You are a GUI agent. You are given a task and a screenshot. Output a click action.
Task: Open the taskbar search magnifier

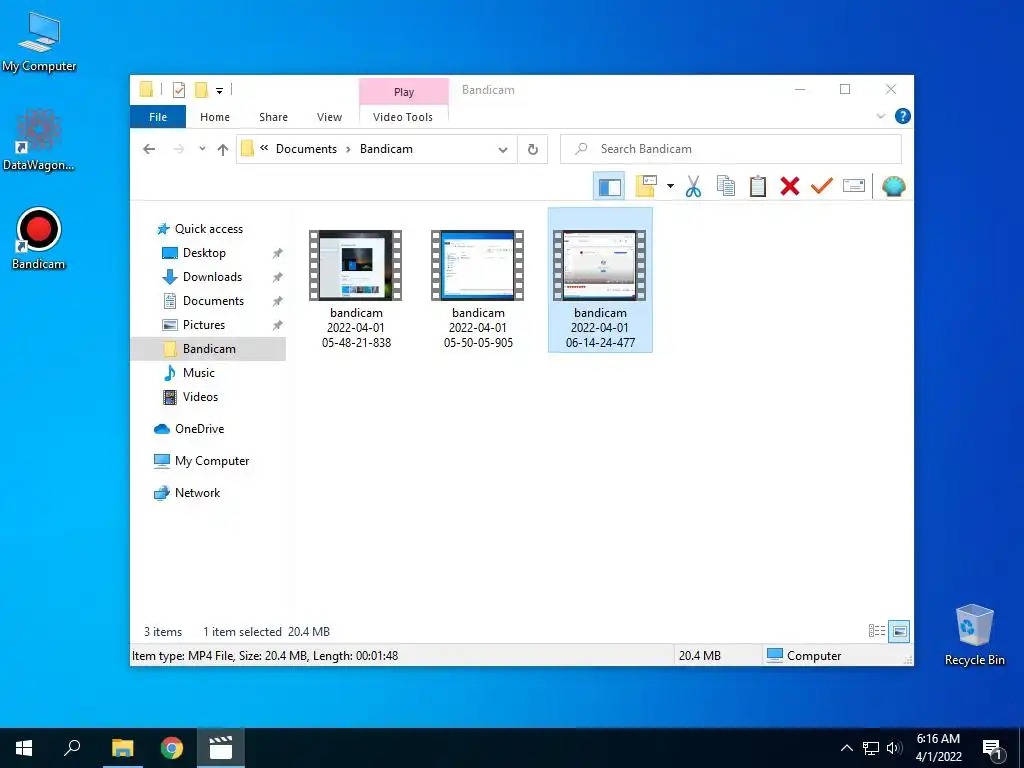[72, 747]
